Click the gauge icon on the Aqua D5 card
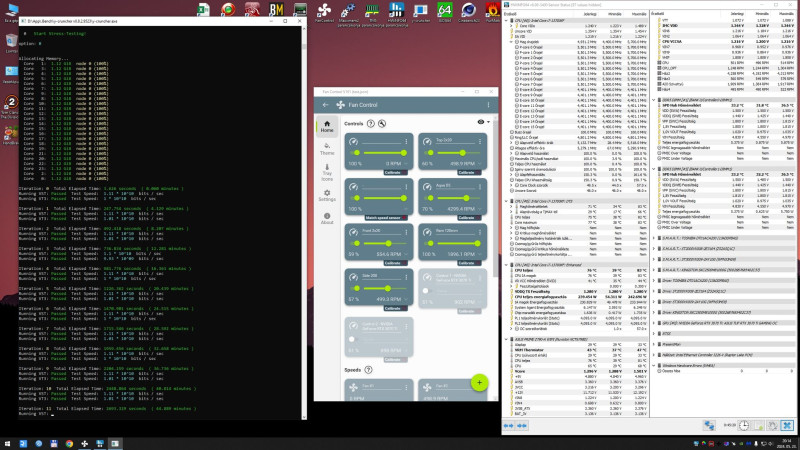Screen dimensions: 800x450 [427, 187]
